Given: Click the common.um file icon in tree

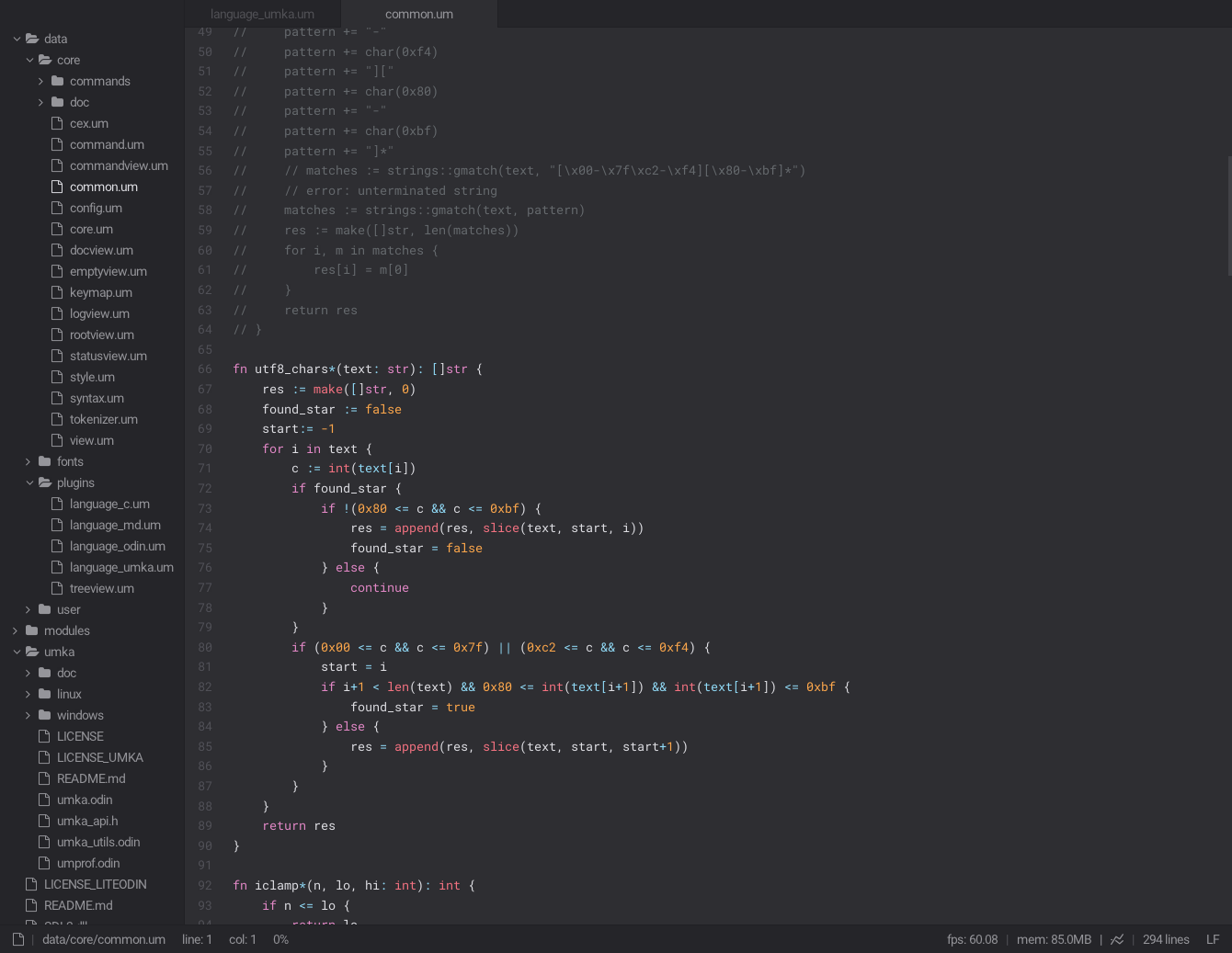Looking at the screenshot, I should 57,187.
